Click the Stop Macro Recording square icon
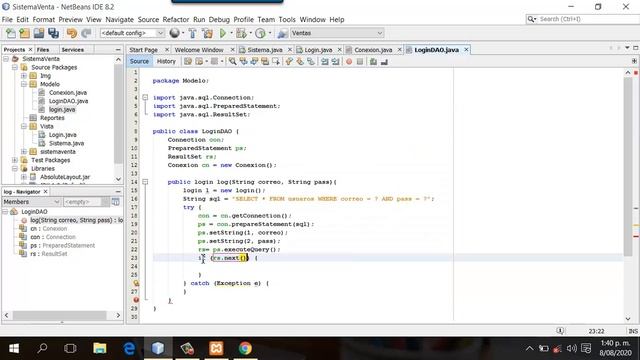 tap(360, 62)
